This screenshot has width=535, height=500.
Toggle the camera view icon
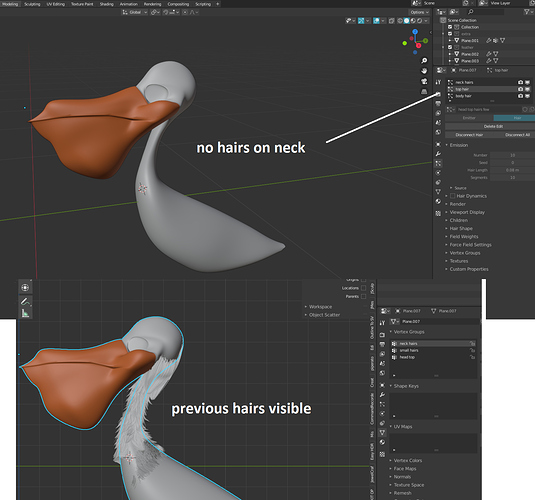(424, 81)
